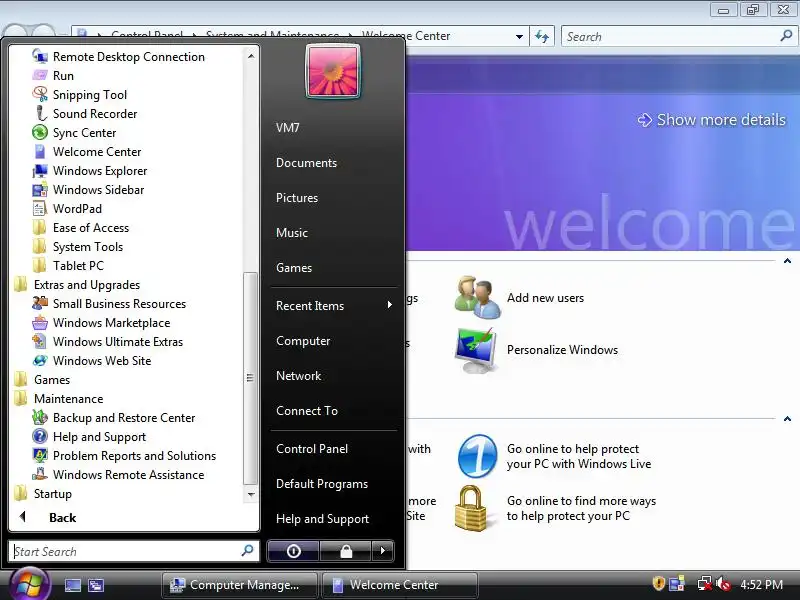
Task: Click the Windows Live protect icon
Action: (x=478, y=456)
